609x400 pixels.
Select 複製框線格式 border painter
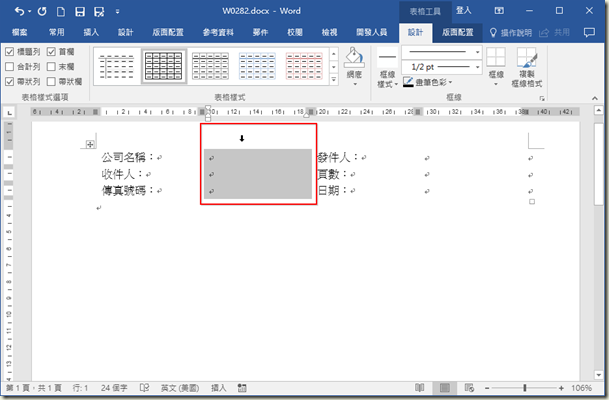tap(527, 67)
